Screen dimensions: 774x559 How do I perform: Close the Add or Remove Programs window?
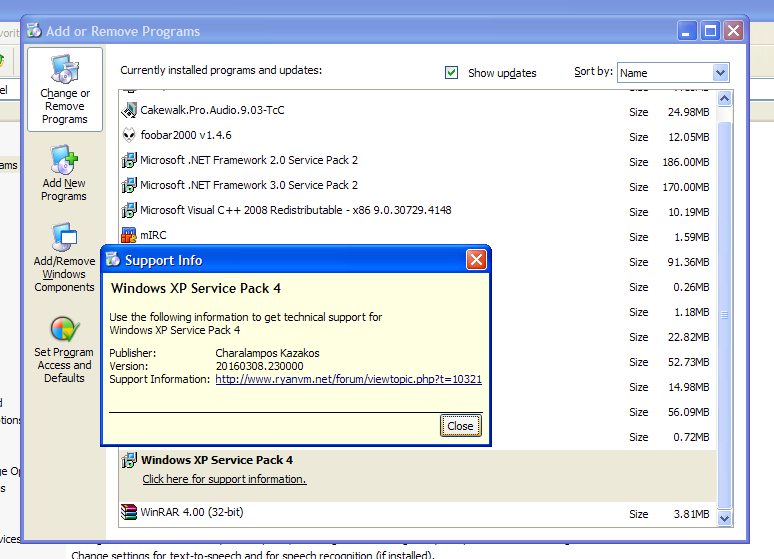click(x=734, y=31)
